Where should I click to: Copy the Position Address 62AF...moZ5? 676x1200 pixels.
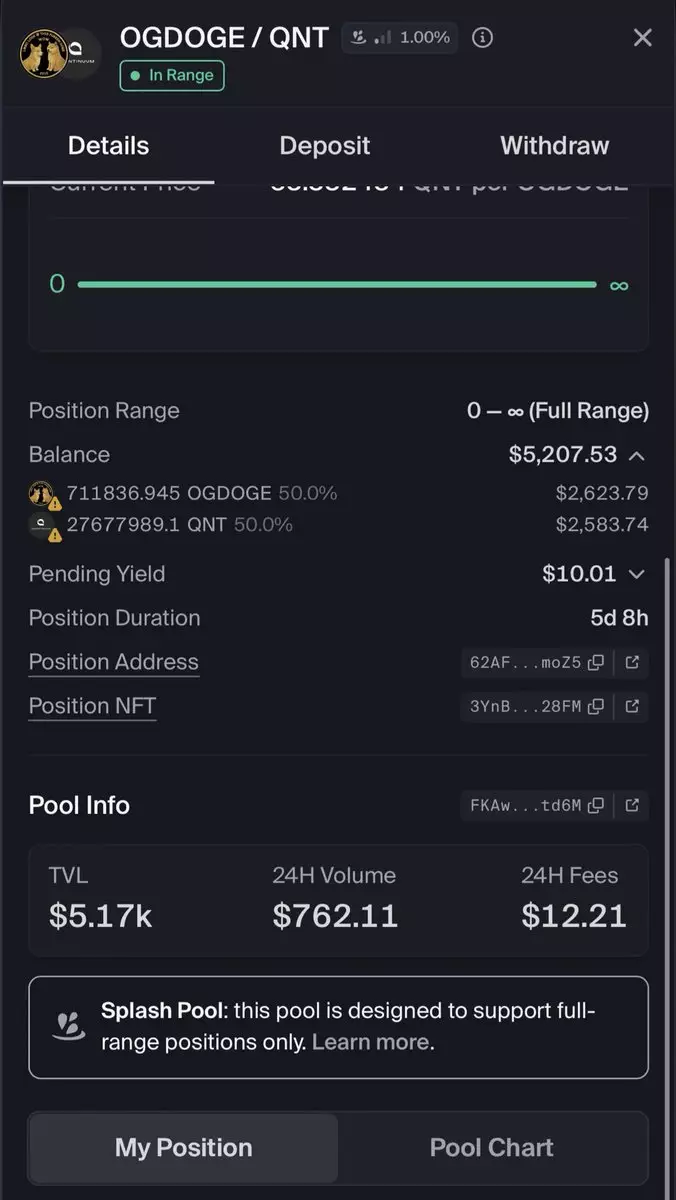[596, 662]
